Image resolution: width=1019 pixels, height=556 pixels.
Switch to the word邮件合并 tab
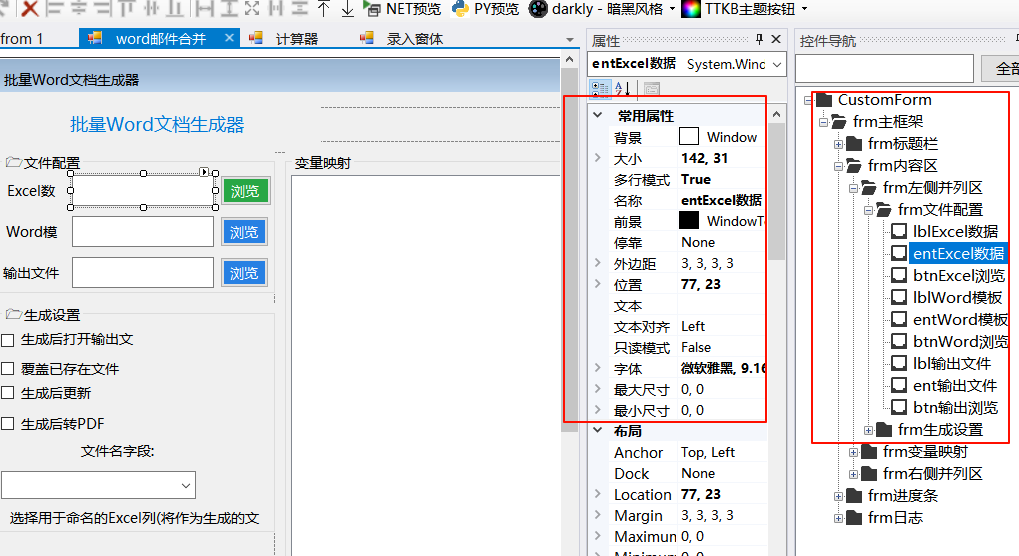click(x=161, y=39)
